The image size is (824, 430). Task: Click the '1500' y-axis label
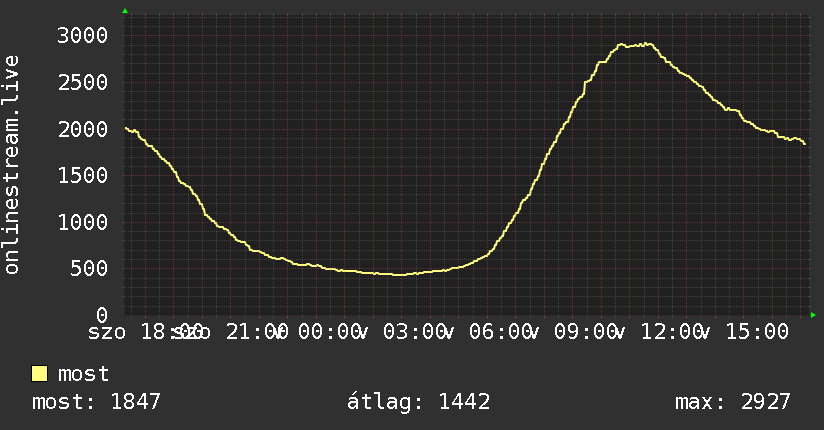[x=83, y=176]
